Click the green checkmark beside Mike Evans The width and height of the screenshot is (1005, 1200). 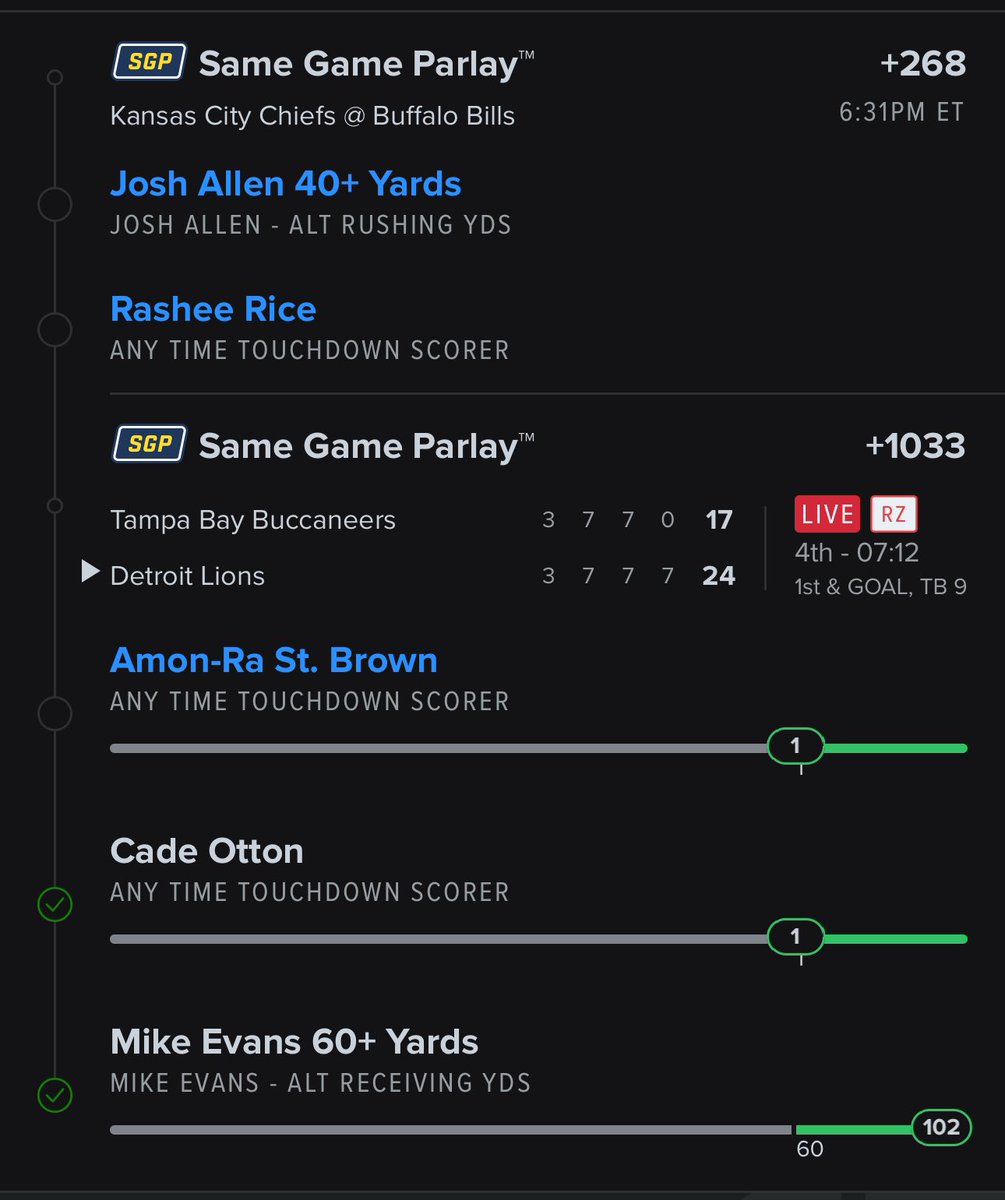coord(54,1096)
